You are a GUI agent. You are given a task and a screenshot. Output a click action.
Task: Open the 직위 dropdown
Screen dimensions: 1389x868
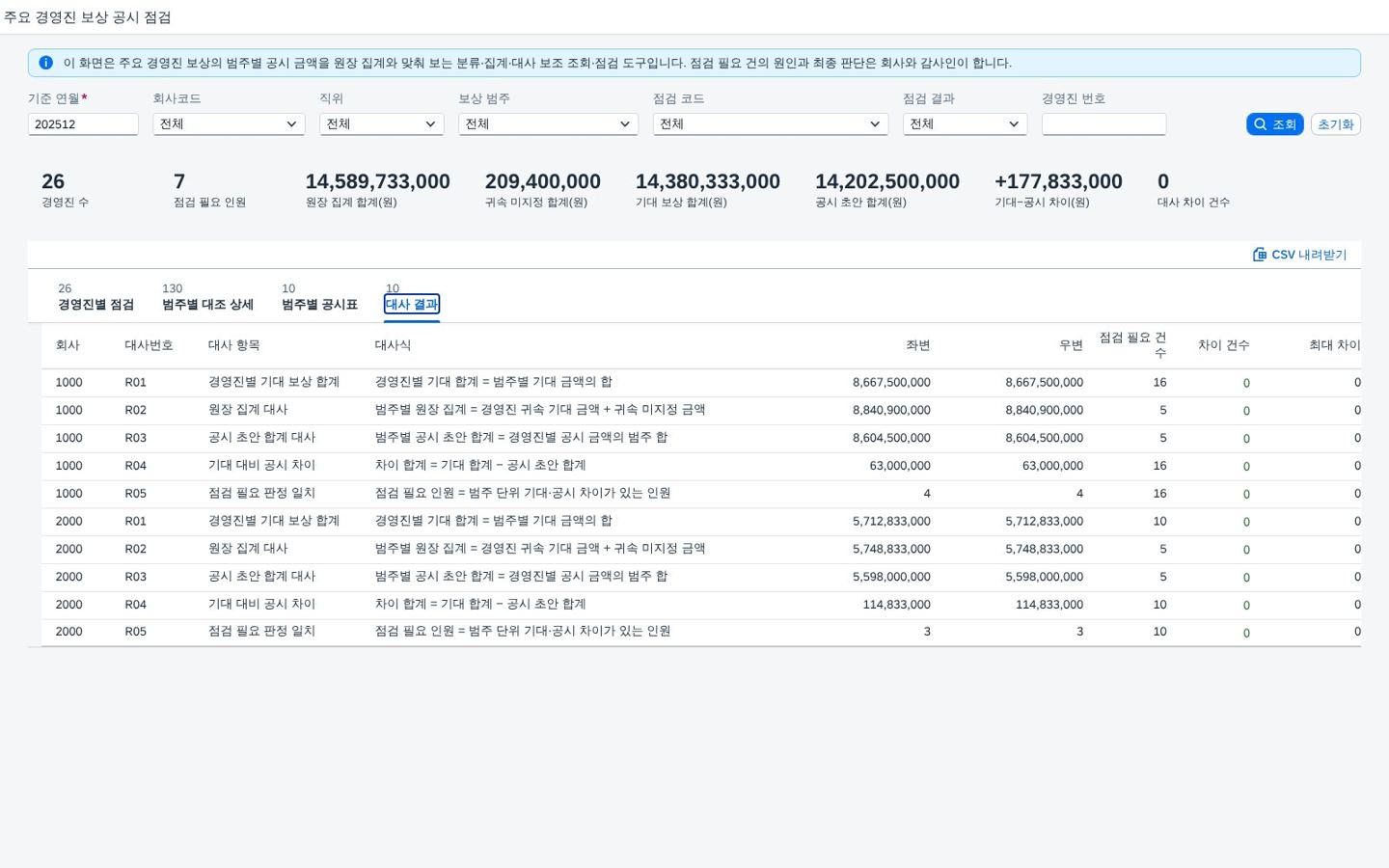click(381, 124)
